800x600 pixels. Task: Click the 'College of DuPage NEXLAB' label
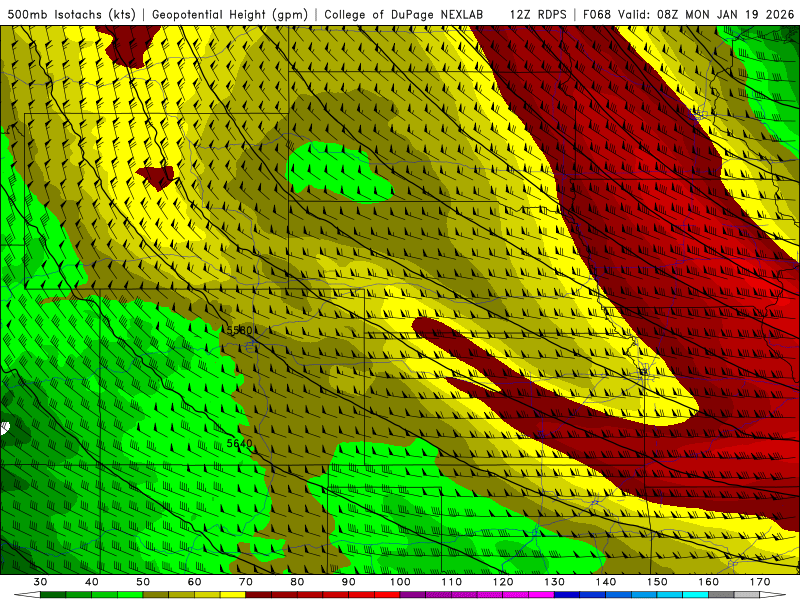click(x=404, y=14)
